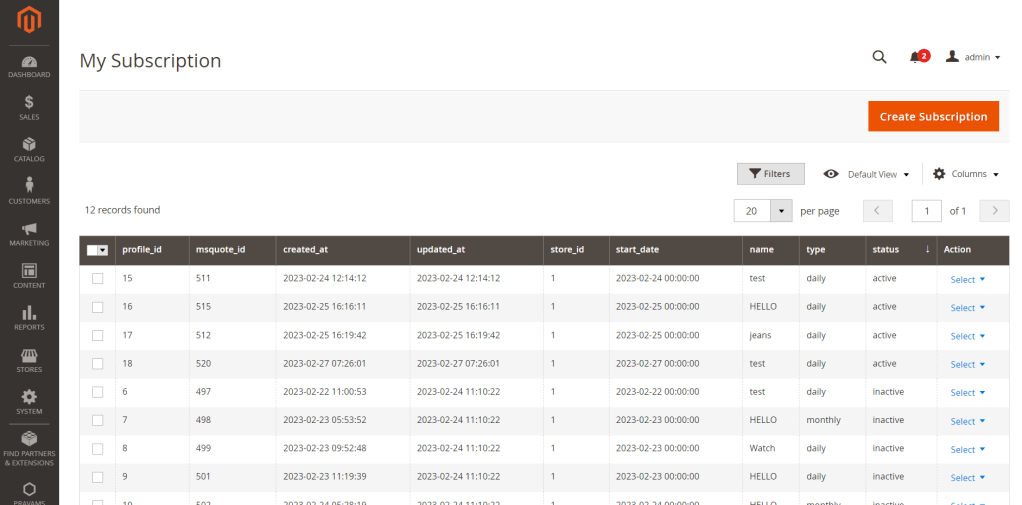
Task: Open the Default View menu
Action: (x=866, y=174)
